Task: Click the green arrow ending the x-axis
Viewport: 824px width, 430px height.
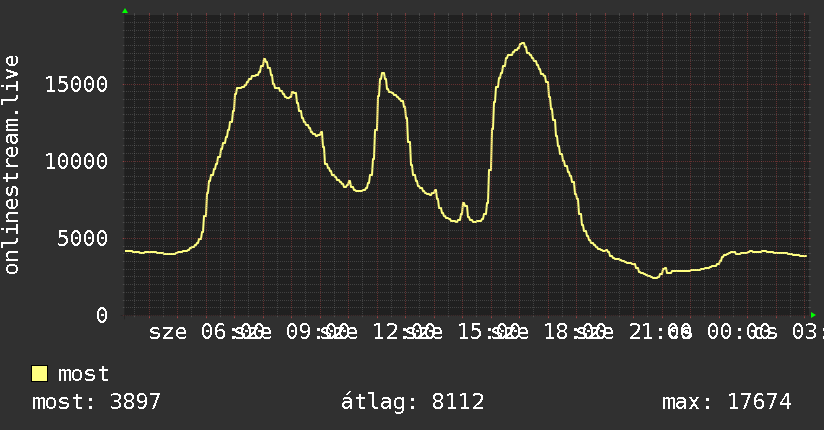Action: pos(813,315)
